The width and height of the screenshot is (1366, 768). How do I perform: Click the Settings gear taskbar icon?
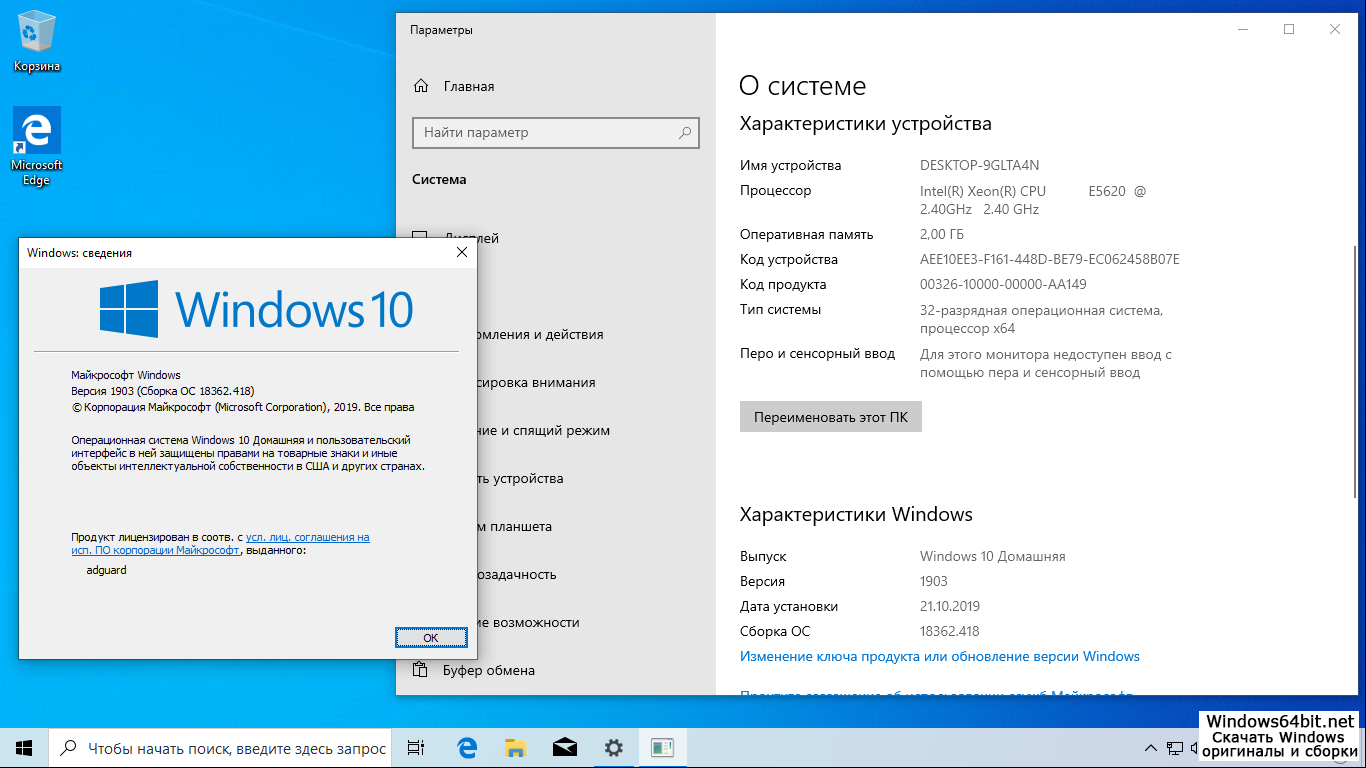(x=613, y=747)
